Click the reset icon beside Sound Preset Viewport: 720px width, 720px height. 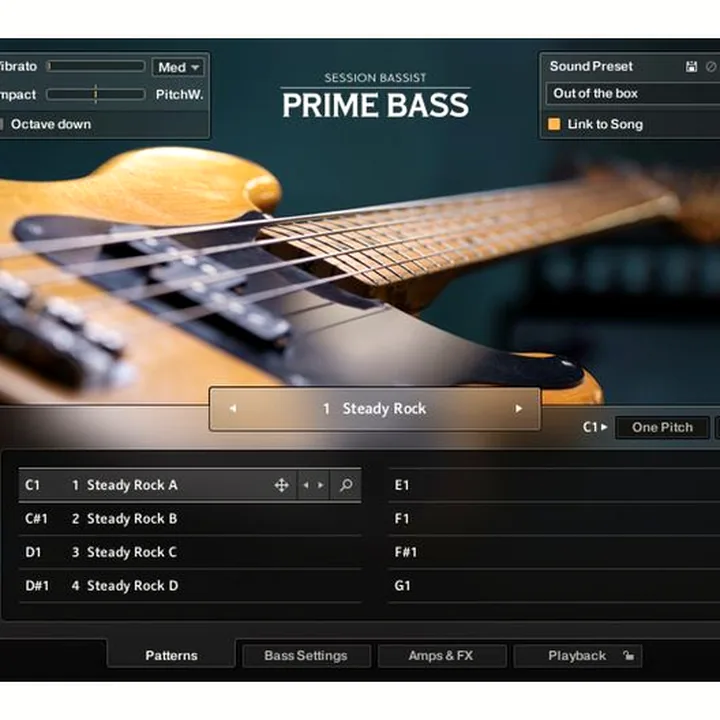click(711, 67)
